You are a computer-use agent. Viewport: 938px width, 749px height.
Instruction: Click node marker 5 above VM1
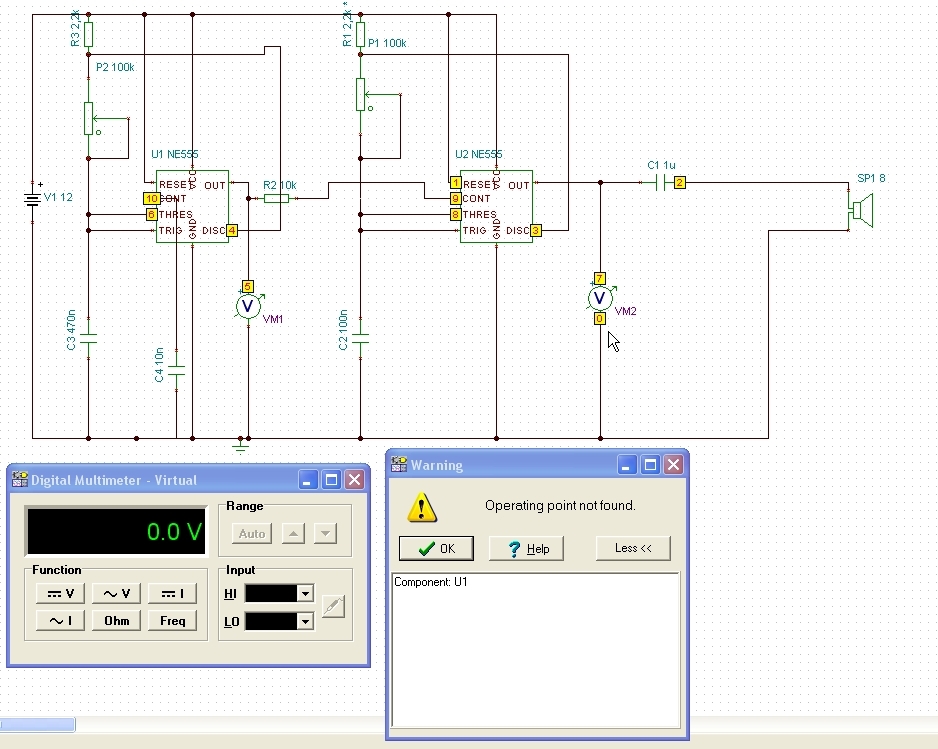click(248, 287)
